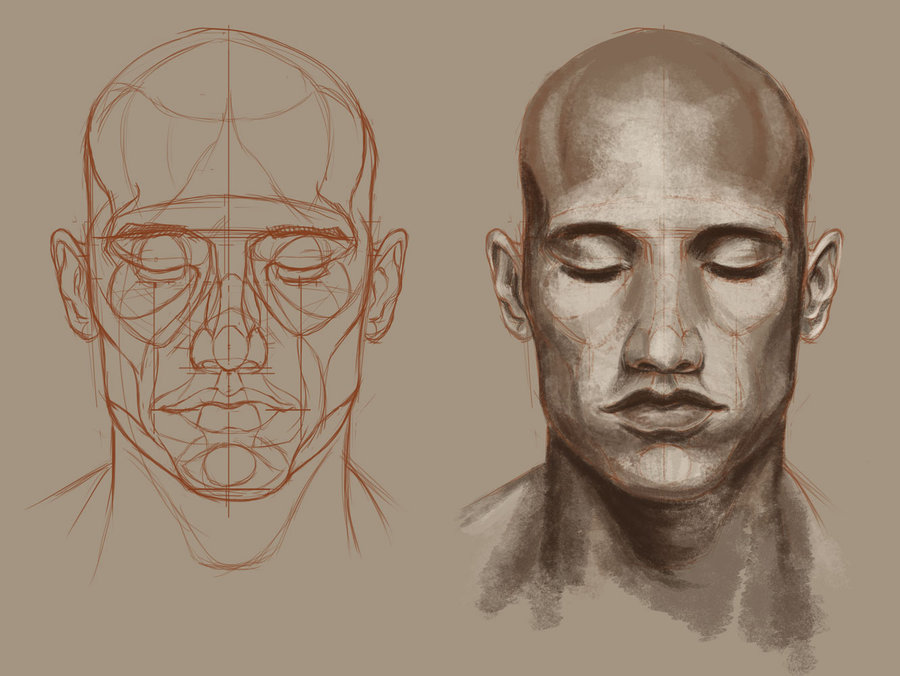Click the painted head's ear nearest the sketch
900x676 pixels.
[506, 285]
